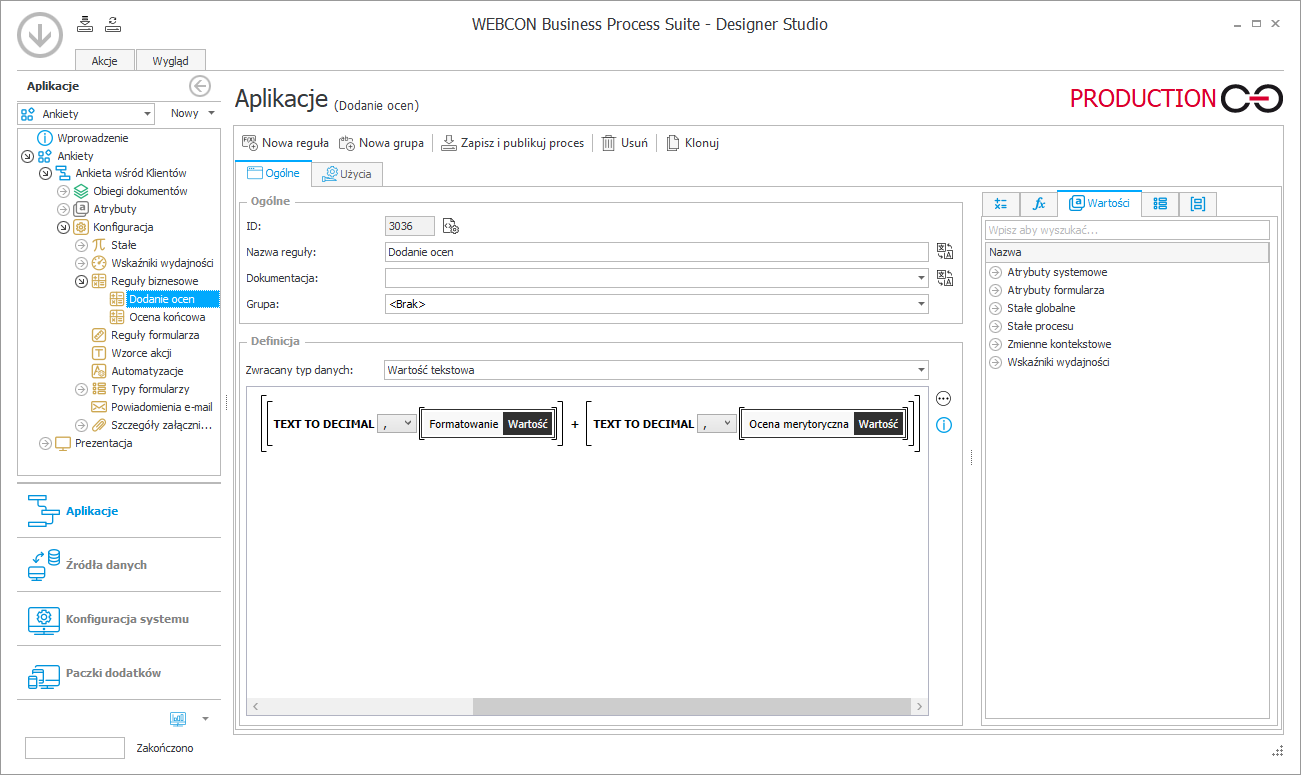Image resolution: width=1301 pixels, height=775 pixels.
Task: Switch to the Użycia tab
Action: 347,174
